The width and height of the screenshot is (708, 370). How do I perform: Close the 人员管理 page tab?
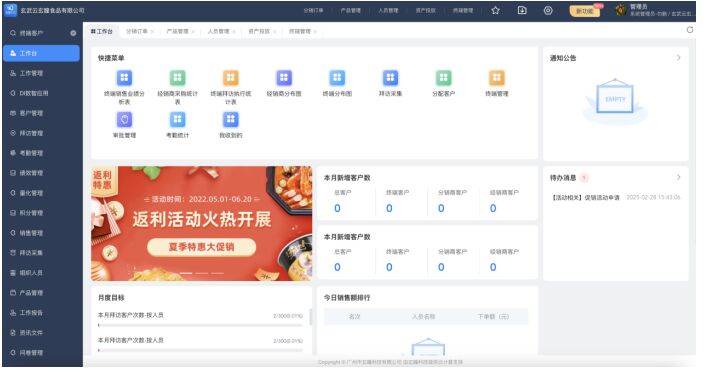[x=233, y=32]
